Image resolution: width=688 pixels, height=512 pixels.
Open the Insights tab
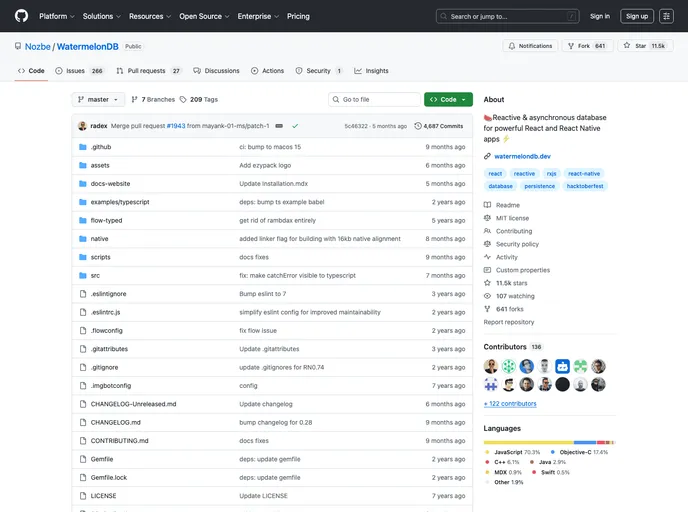click(371, 71)
